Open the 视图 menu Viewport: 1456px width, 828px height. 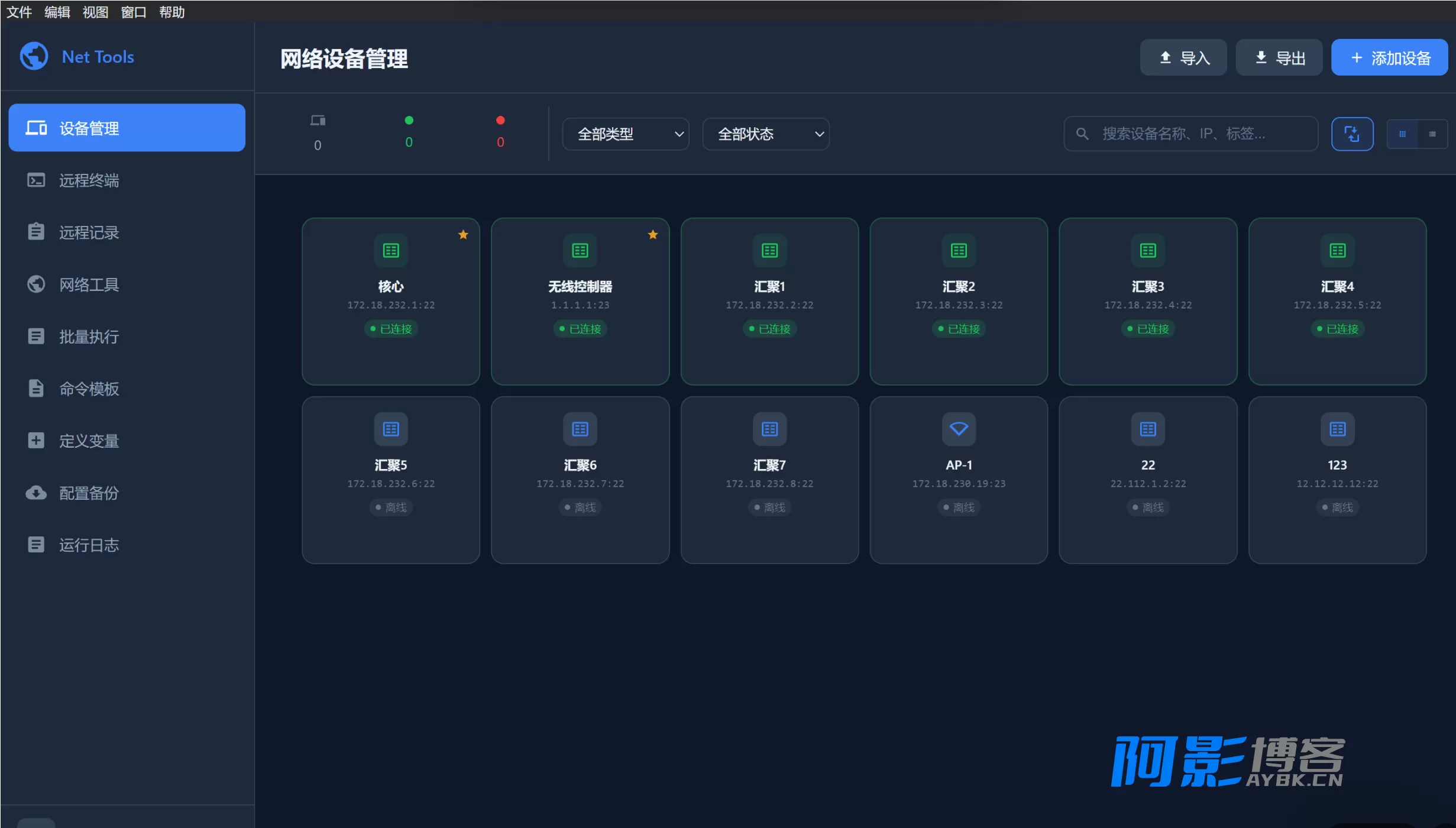pos(95,12)
